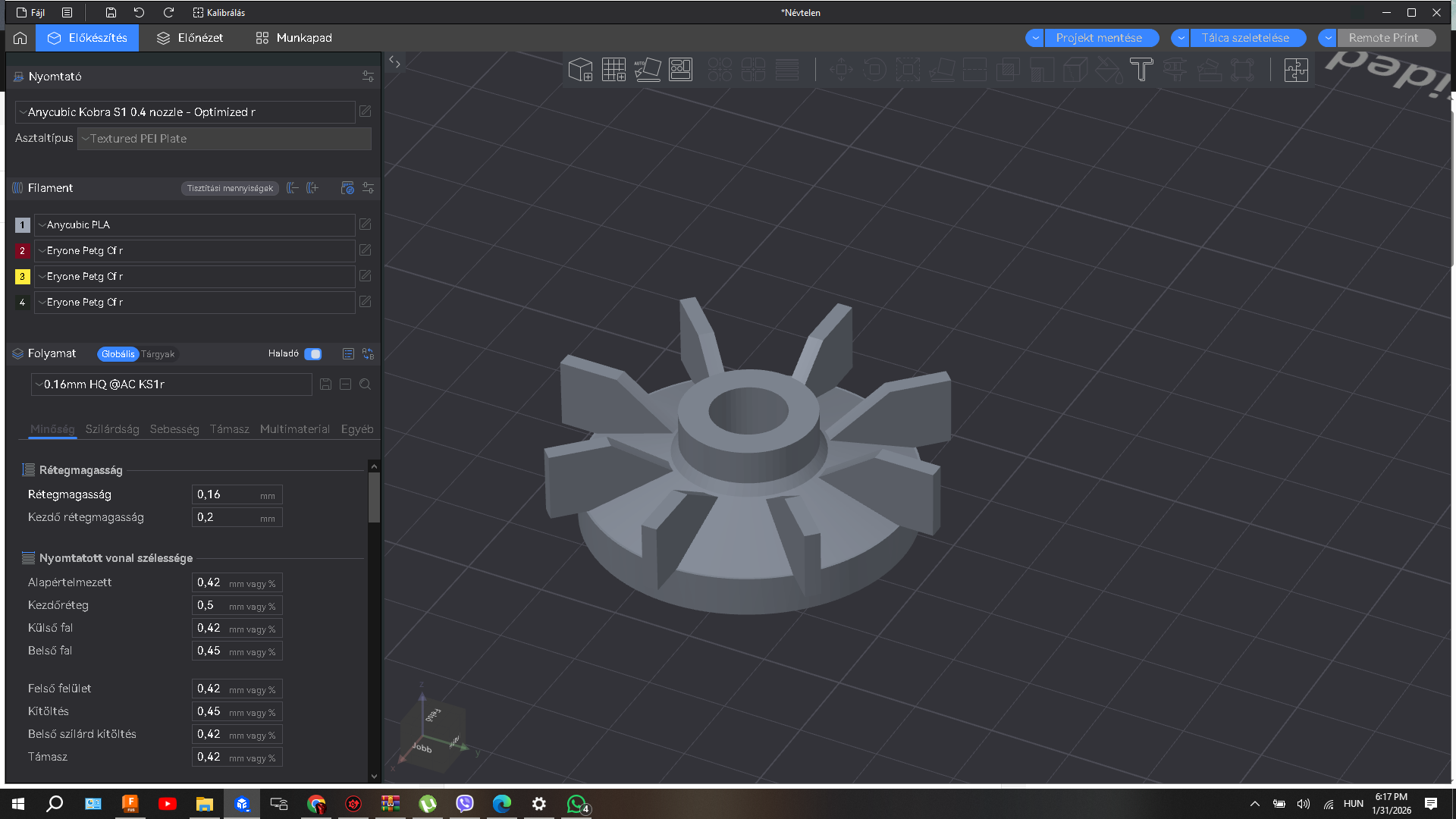Select the Lay on face tool
The image size is (1456, 819).
pos(941,70)
